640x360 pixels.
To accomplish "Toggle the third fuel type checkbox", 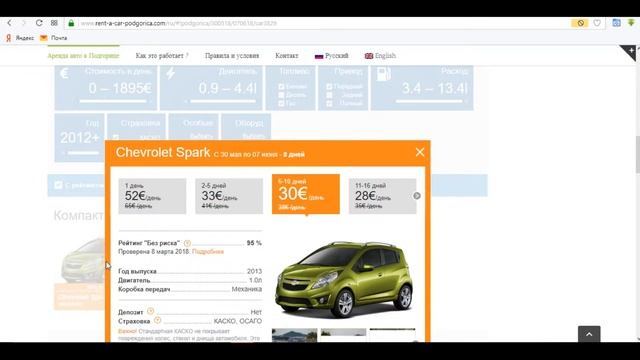I will pos(281,104).
